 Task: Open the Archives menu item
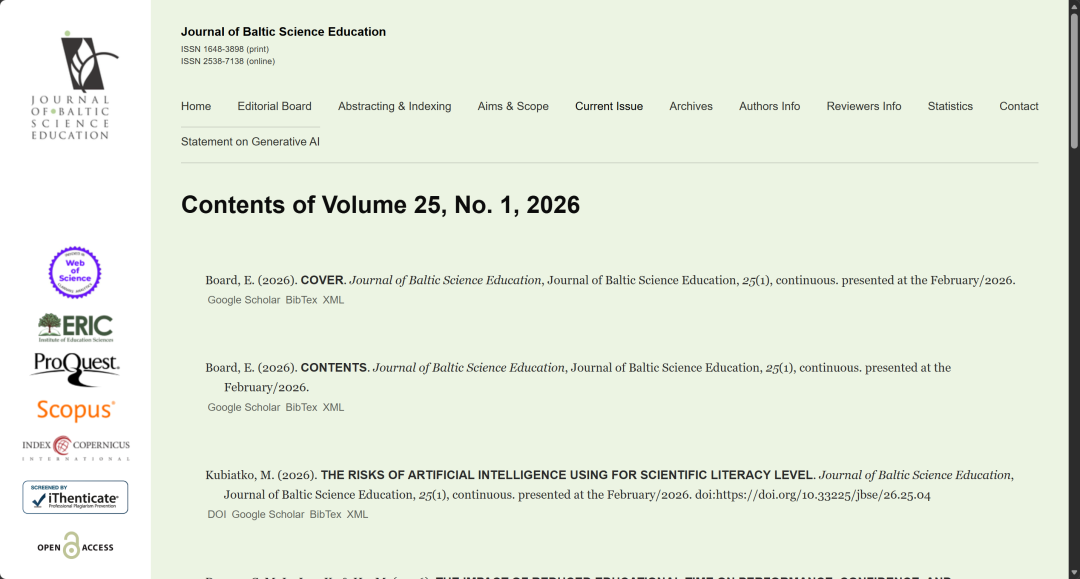pyautogui.click(x=691, y=106)
